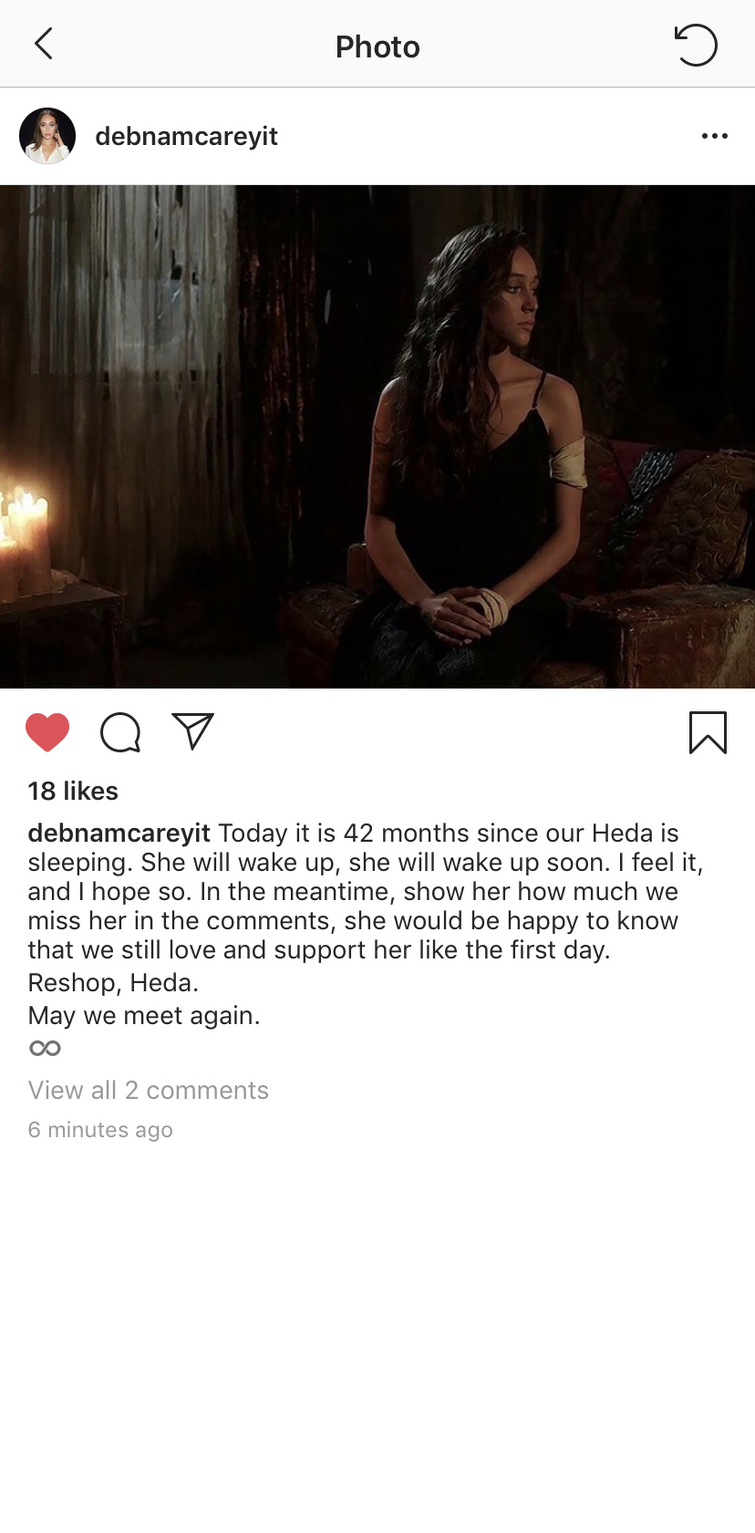Tap the post photo of the seated woman
This screenshot has width=755, height=1533.
coord(377,436)
